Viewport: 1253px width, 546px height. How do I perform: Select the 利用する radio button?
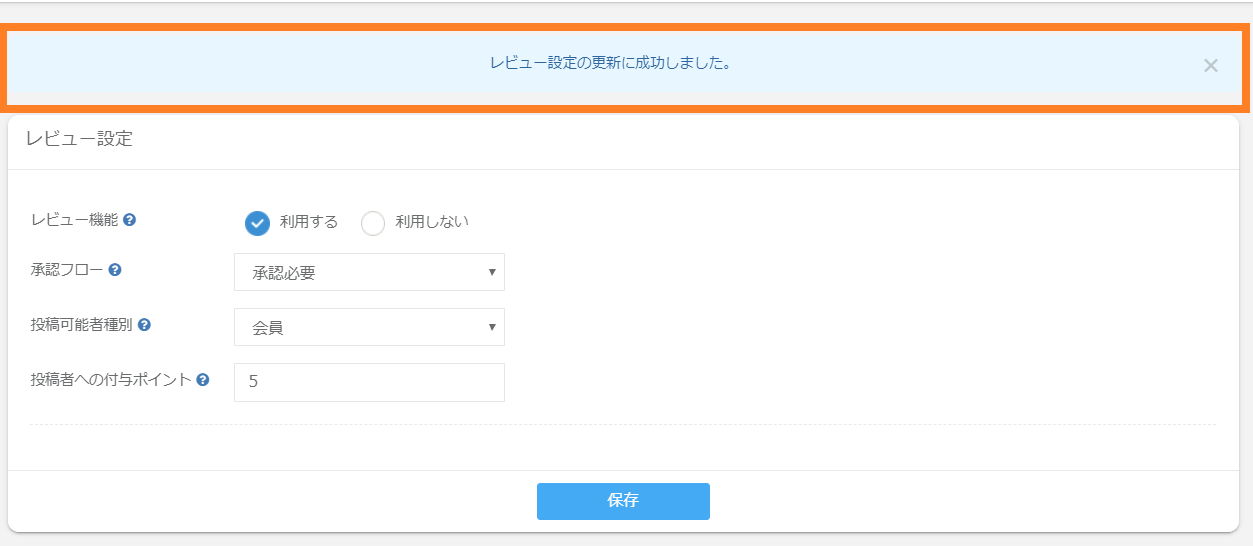click(x=257, y=223)
